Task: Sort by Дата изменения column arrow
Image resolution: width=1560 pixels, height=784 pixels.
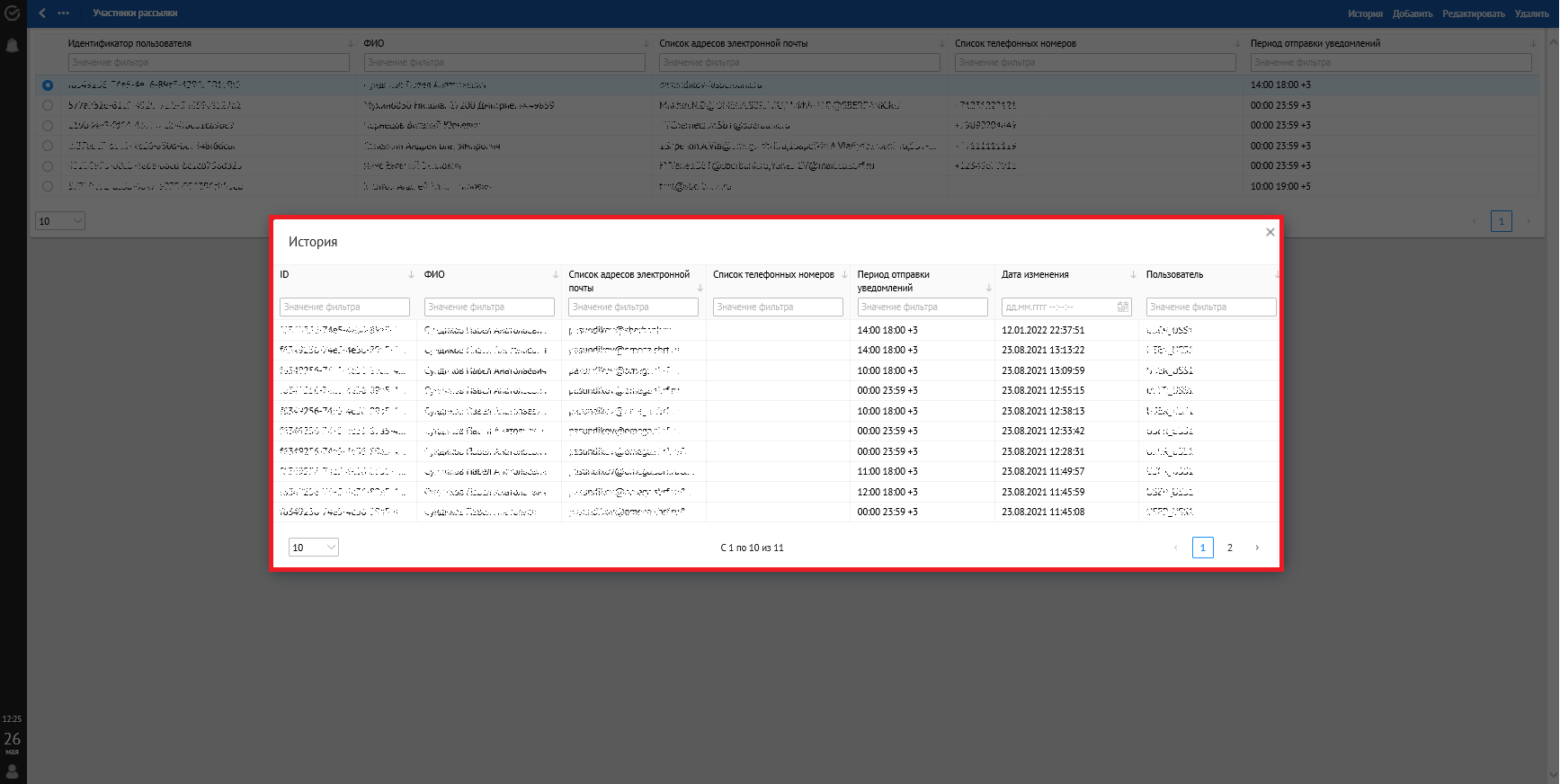Action: point(1133,275)
